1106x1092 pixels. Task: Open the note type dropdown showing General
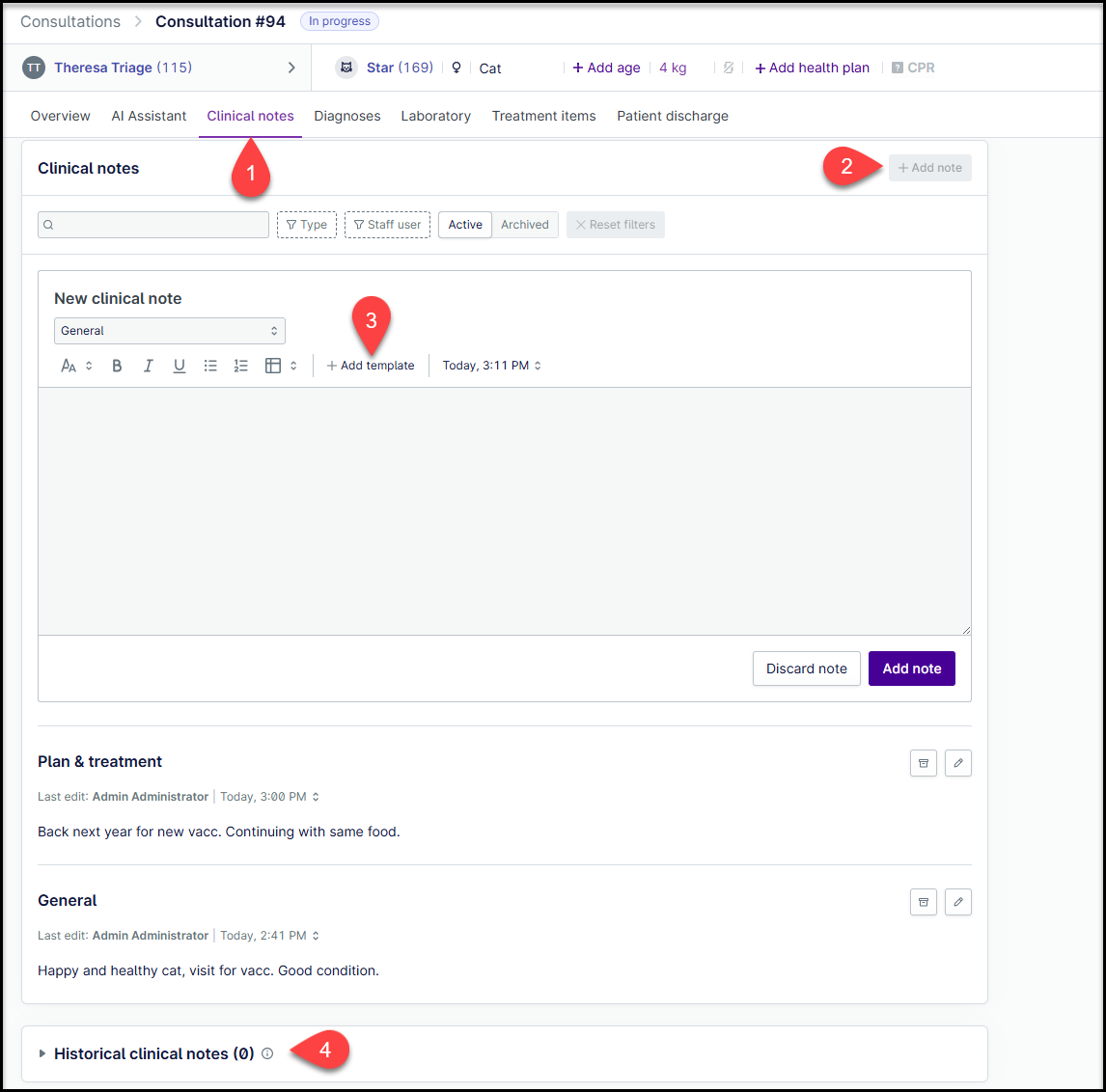169,331
